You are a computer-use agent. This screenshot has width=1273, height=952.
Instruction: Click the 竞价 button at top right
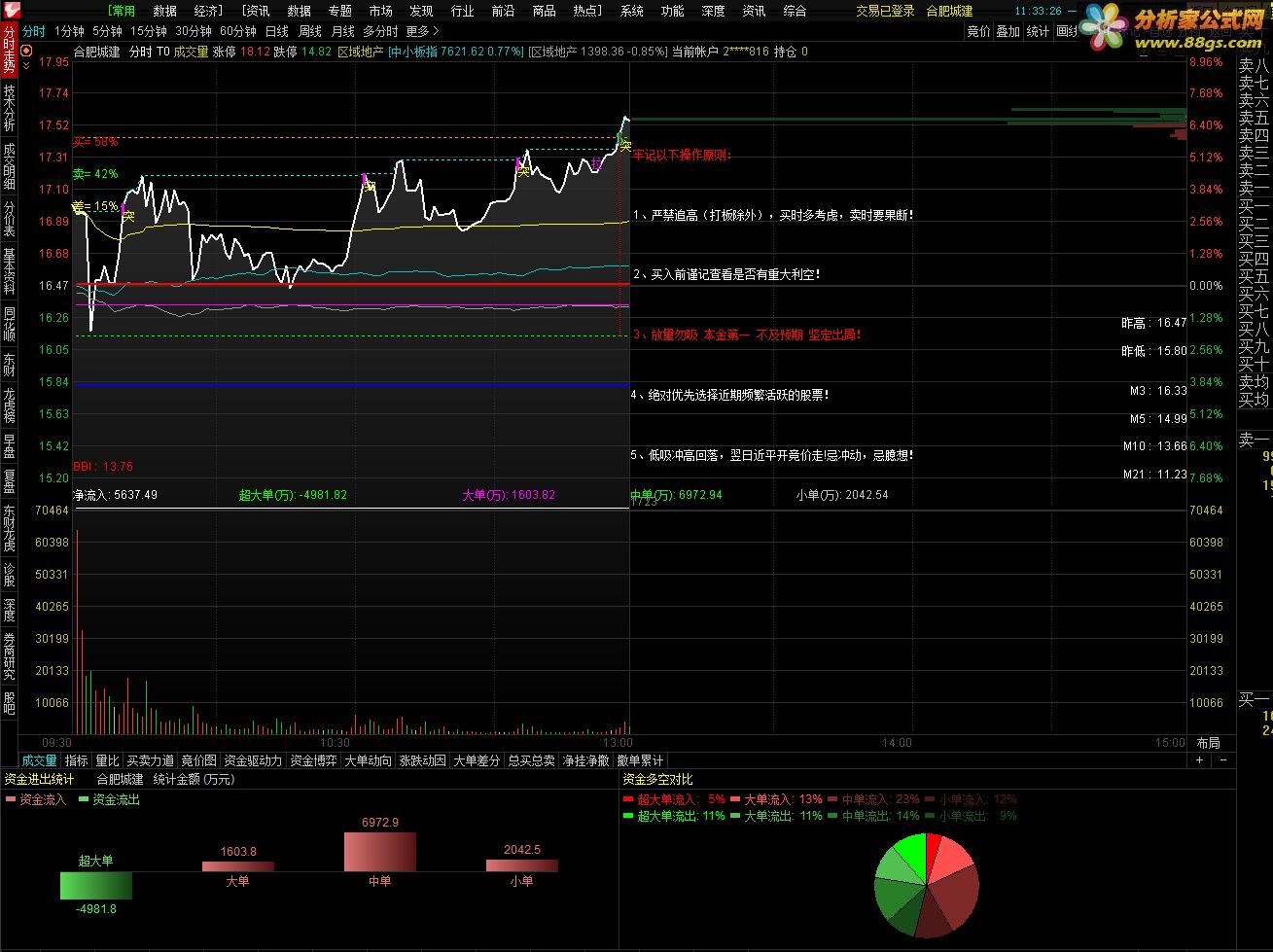click(978, 31)
